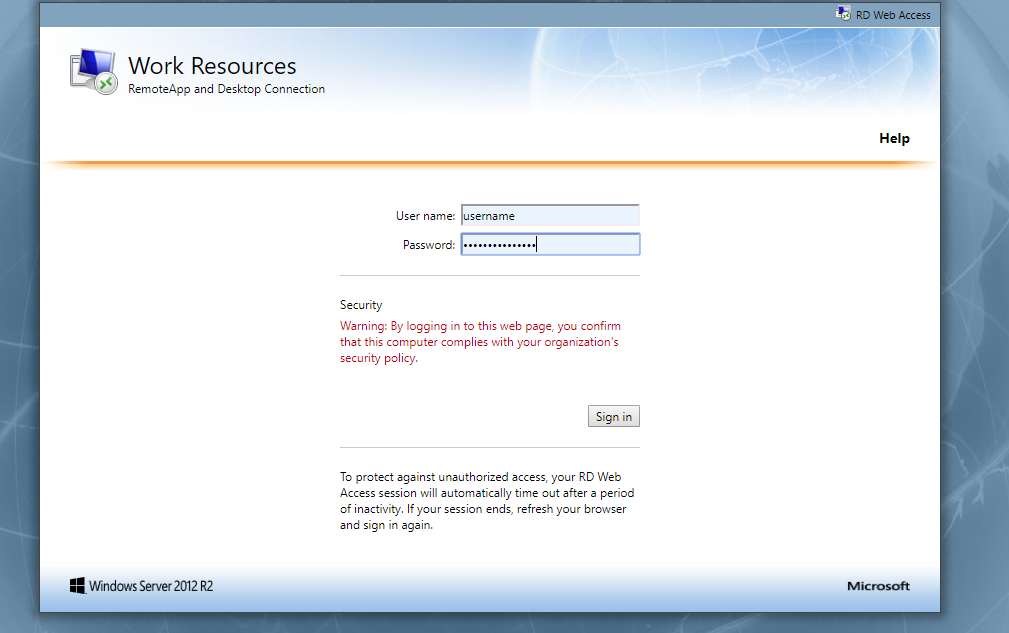Click the Microsoft logo text
This screenshot has height=633, width=1009.
pyautogui.click(x=878, y=586)
